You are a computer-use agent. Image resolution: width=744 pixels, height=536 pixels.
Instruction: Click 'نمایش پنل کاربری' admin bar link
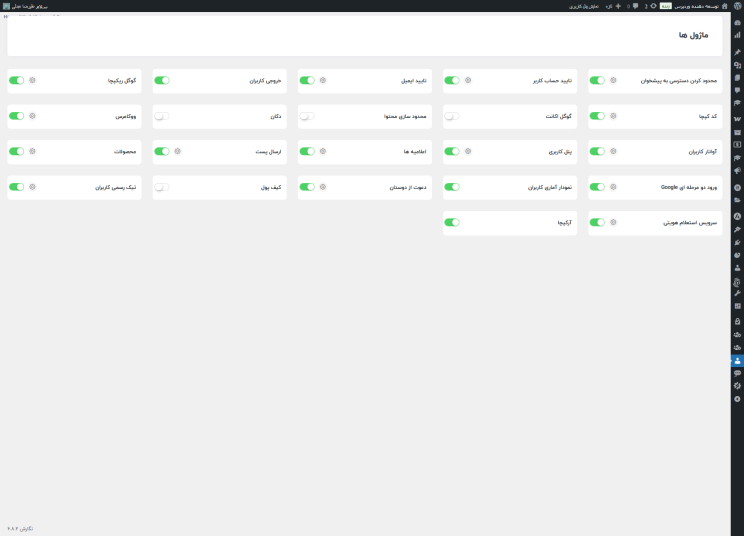(x=584, y=6)
